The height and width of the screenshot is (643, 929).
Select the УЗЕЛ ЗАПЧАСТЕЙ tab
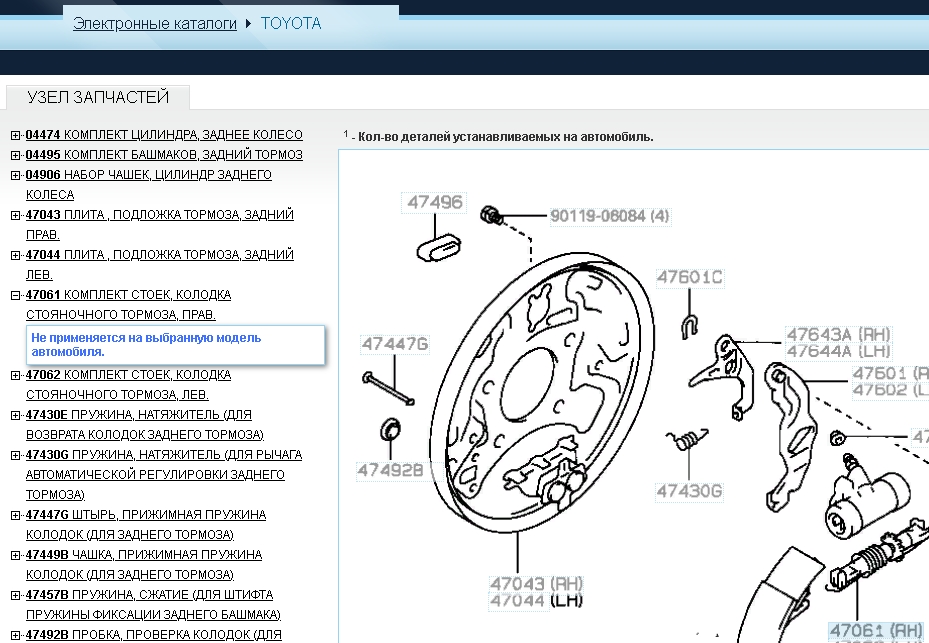[98, 97]
